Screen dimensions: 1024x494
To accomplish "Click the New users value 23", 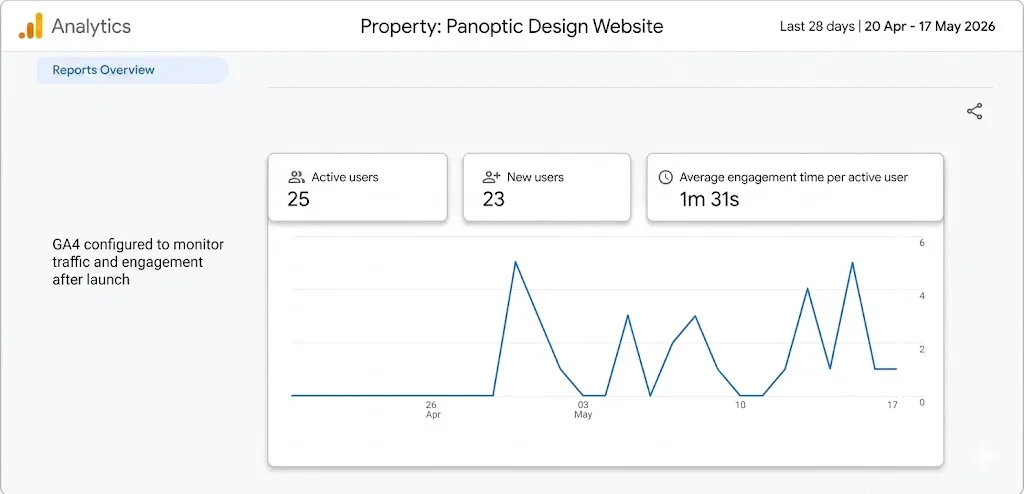I will (494, 199).
